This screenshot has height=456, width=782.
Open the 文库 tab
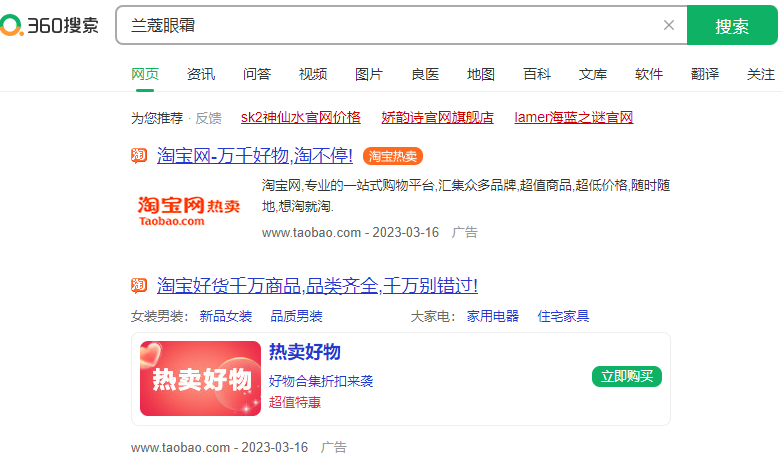pyautogui.click(x=592, y=74)
